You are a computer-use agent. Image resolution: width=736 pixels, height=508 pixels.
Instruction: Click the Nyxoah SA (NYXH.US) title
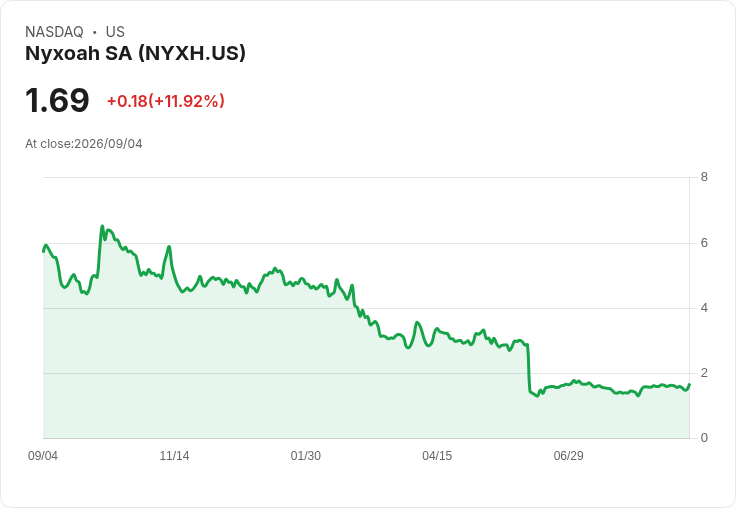[x=135, y=54]
